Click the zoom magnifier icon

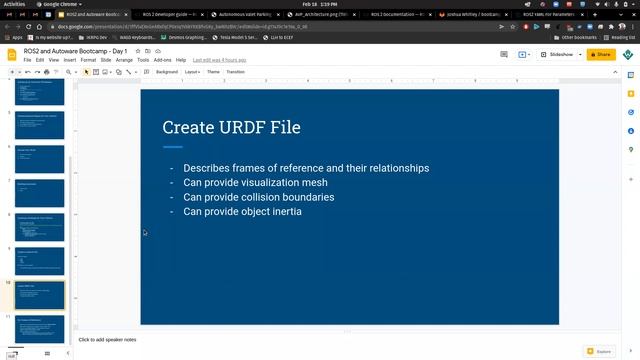(69, 72)
